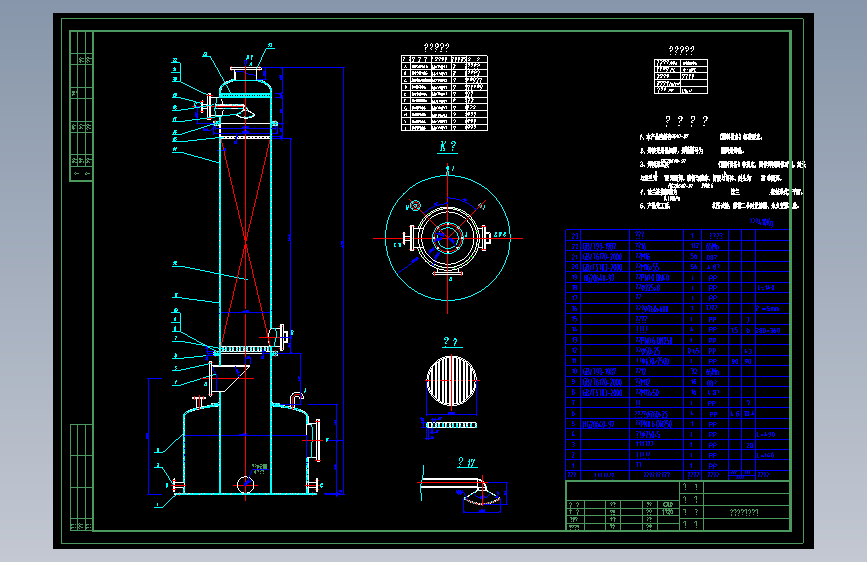The image size is (867, 562).
Task: Select quantity '117' in the parts list
Action: (694, 246)
